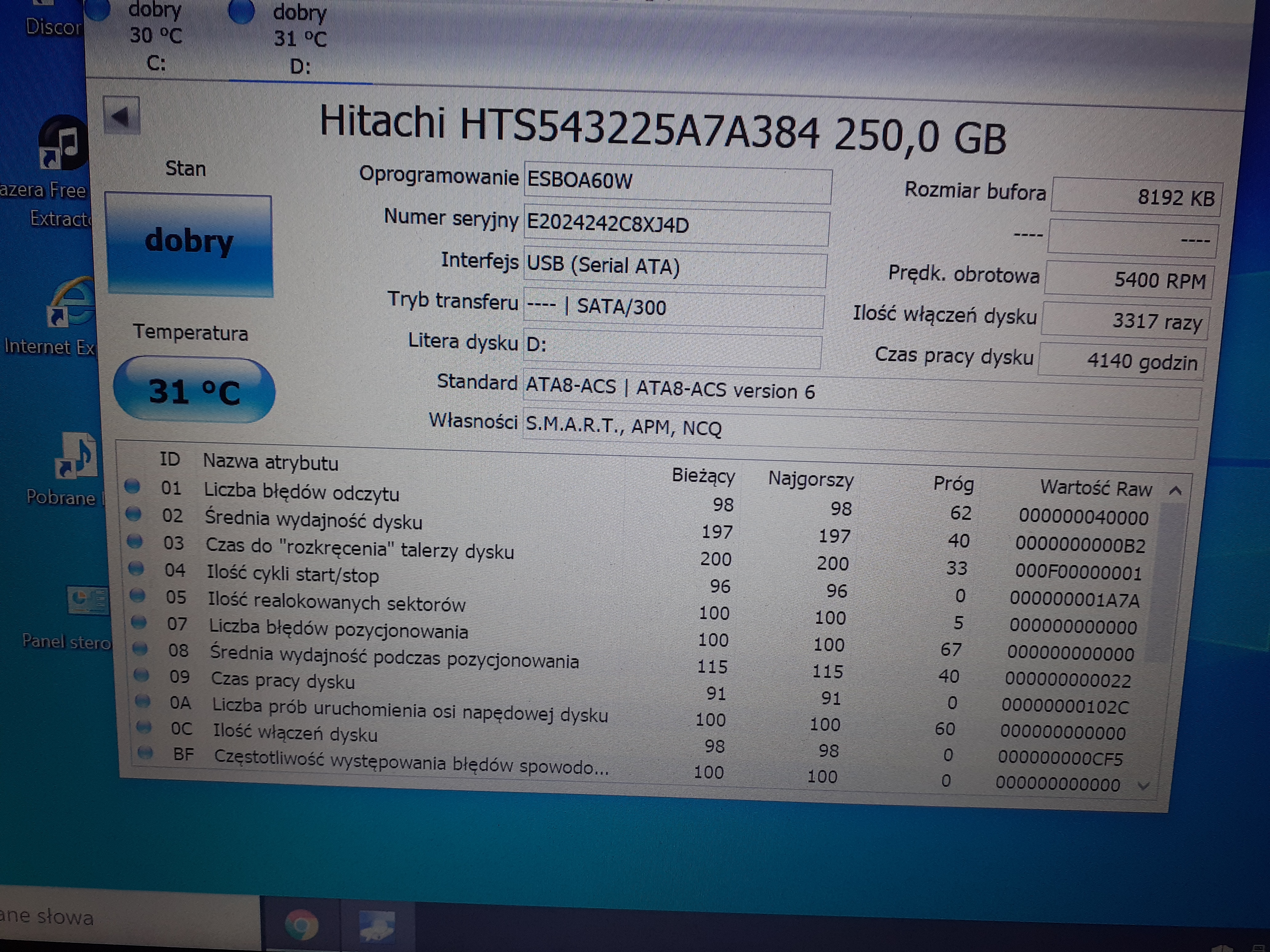Open 'Panel sterowania' desktop shortcut

coord(87,601)
